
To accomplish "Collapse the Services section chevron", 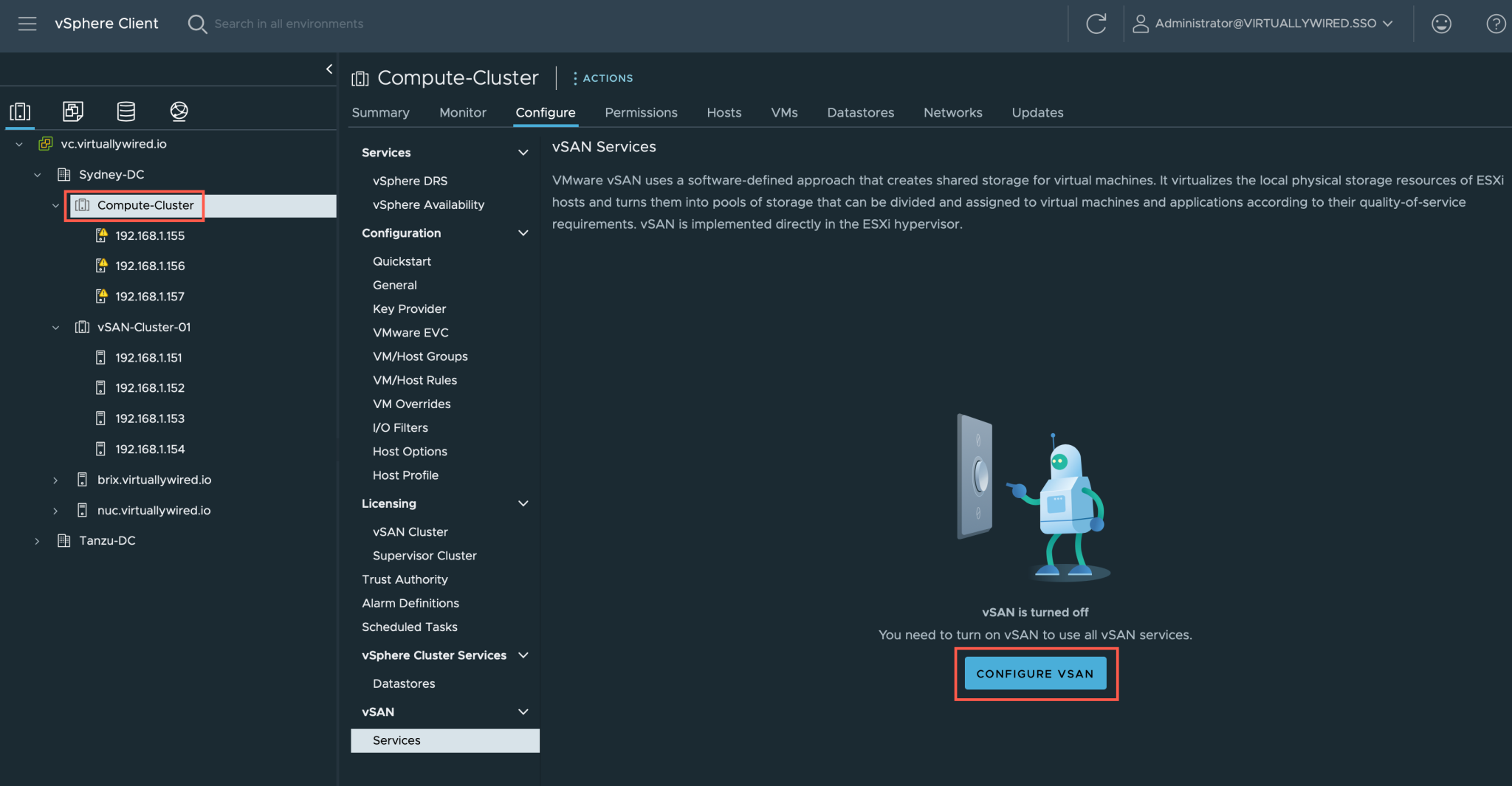I will pyautogui.click(x=523, y=153).
